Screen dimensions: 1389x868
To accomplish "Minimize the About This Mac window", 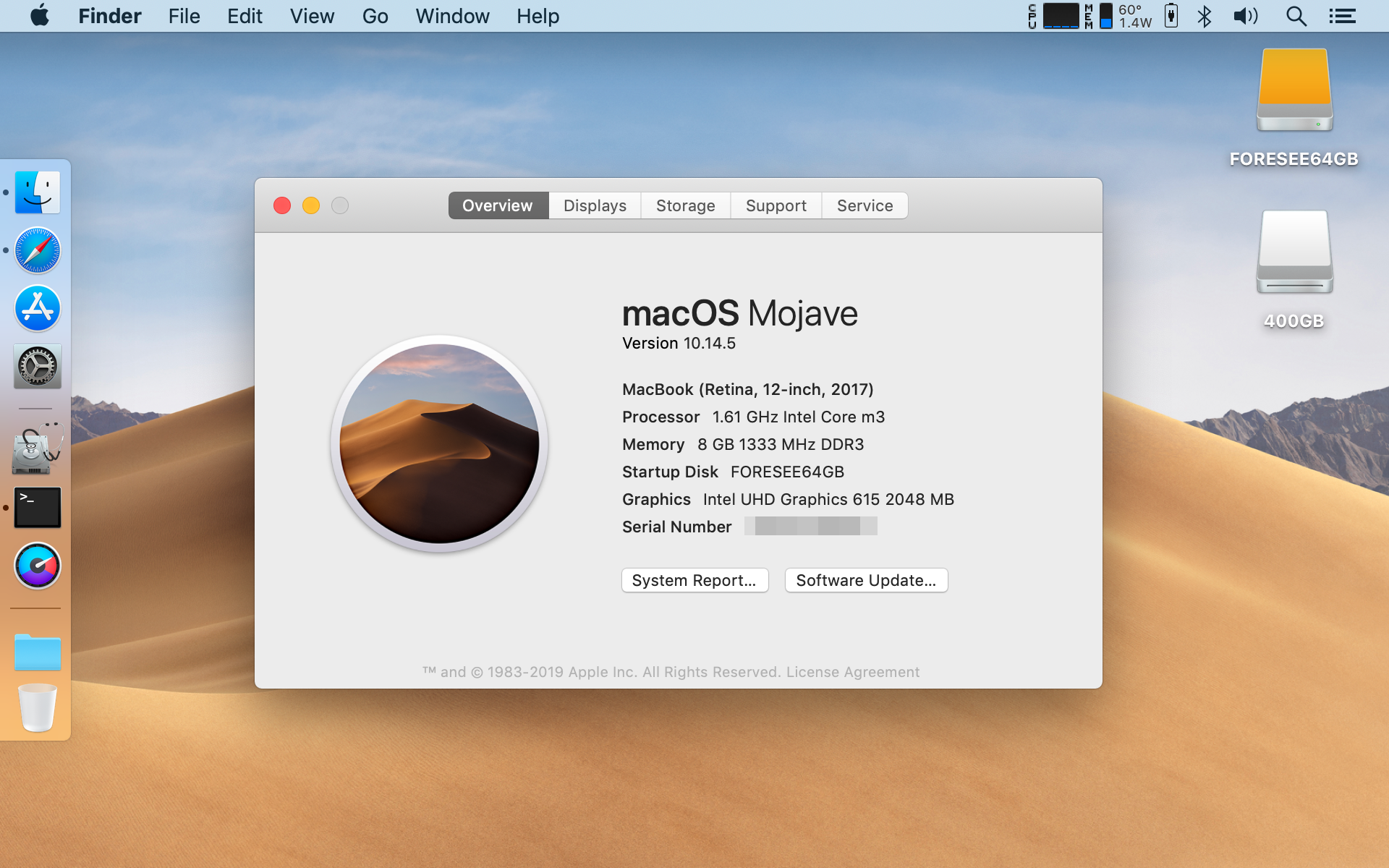I will (x=311, y=205).
